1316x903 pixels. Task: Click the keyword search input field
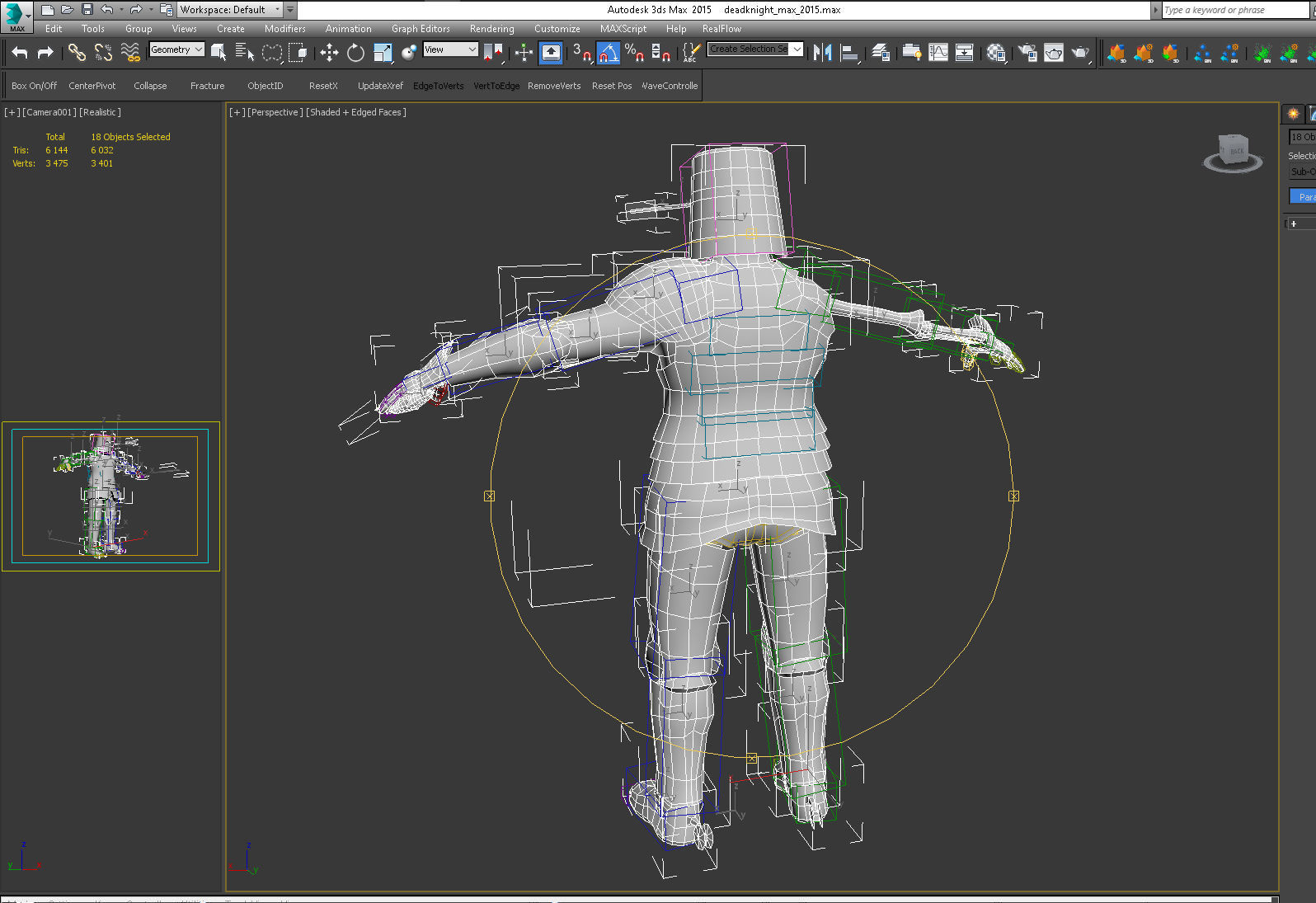click(x=1234, y=10)
